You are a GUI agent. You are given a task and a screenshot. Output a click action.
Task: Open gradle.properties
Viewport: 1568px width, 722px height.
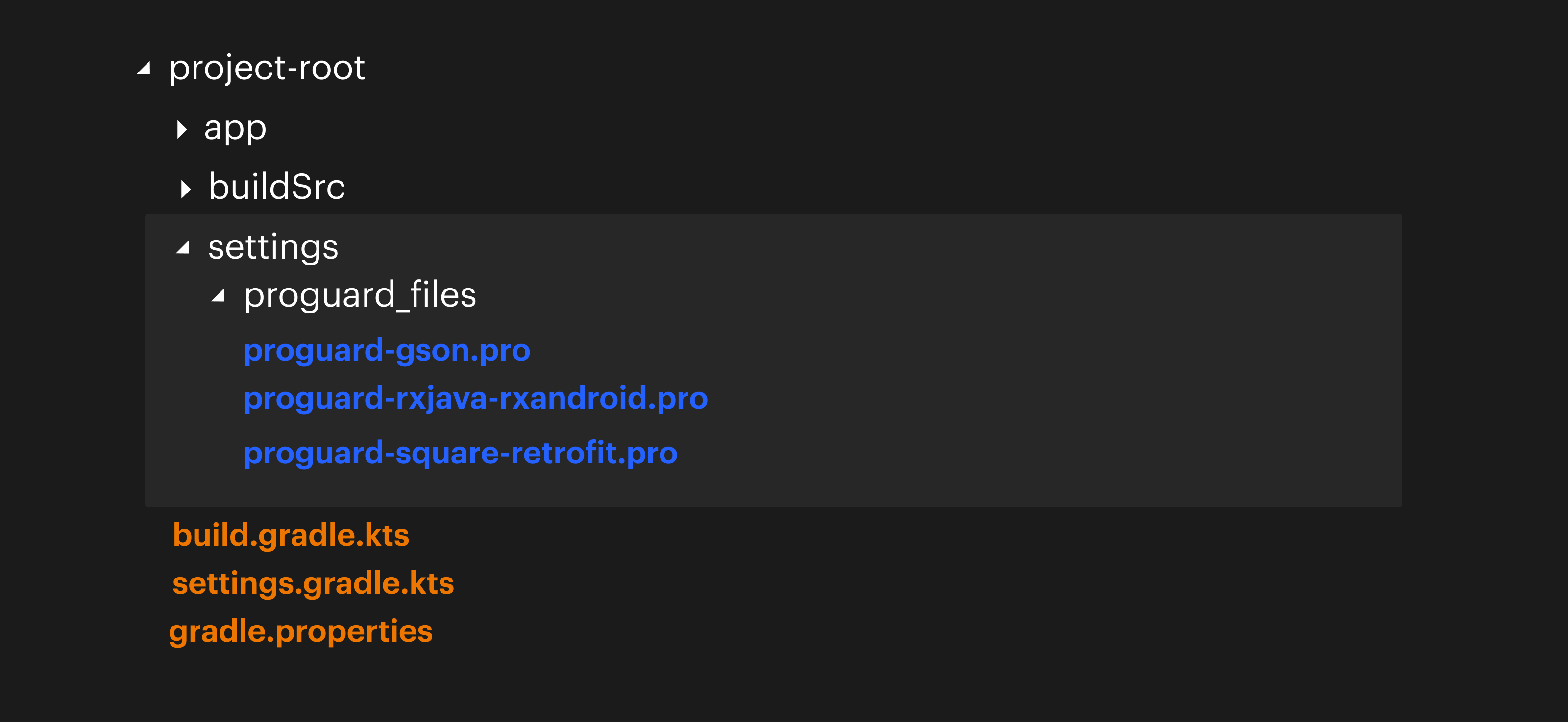point(301,631)
